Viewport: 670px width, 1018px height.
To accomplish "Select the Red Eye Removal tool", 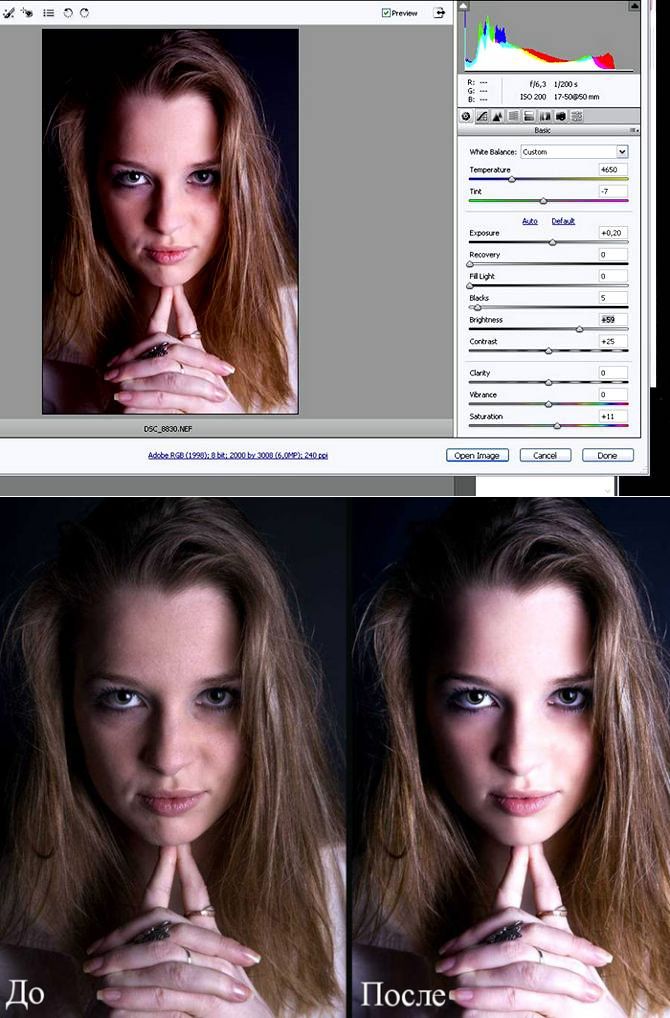I will 27,12.
